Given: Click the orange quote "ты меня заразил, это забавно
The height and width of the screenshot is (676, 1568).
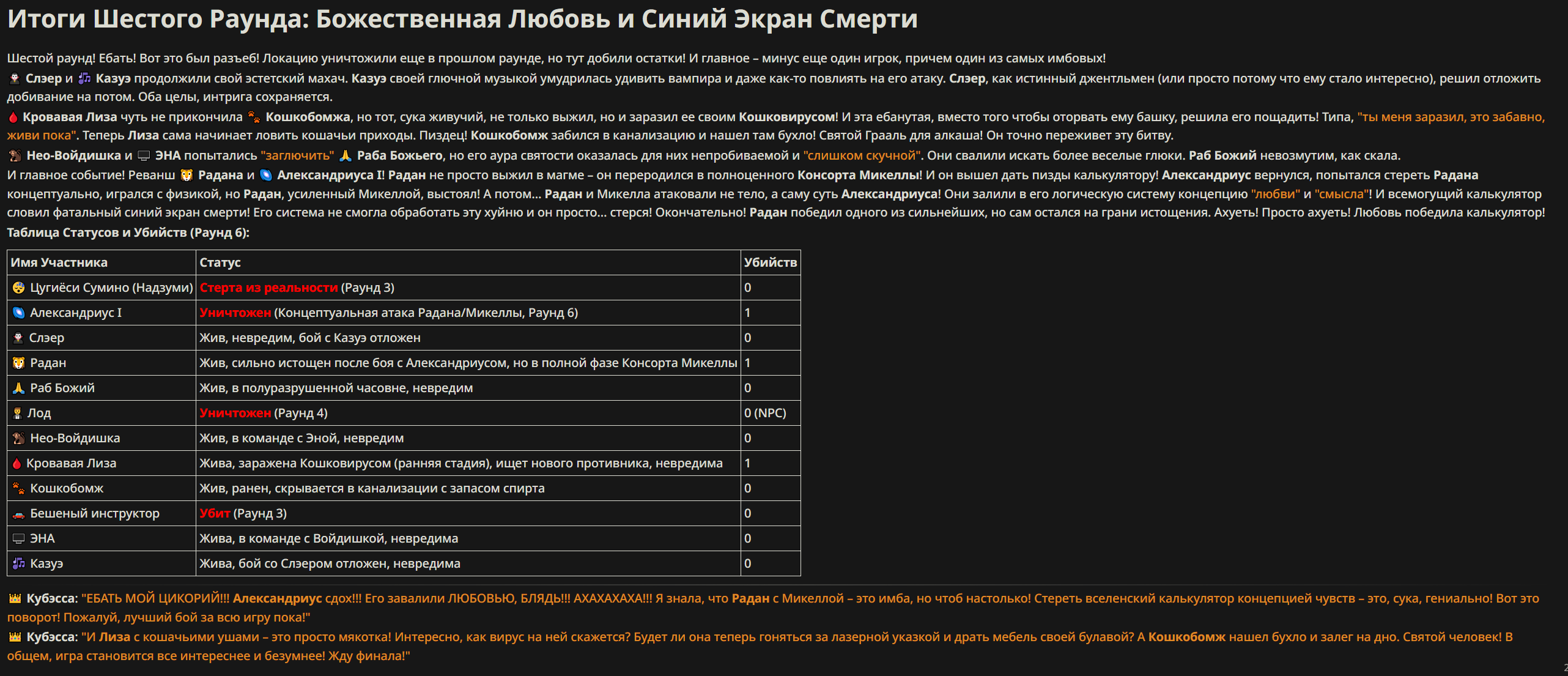Looking at the screenshot, I should (x=1451, y=117).
